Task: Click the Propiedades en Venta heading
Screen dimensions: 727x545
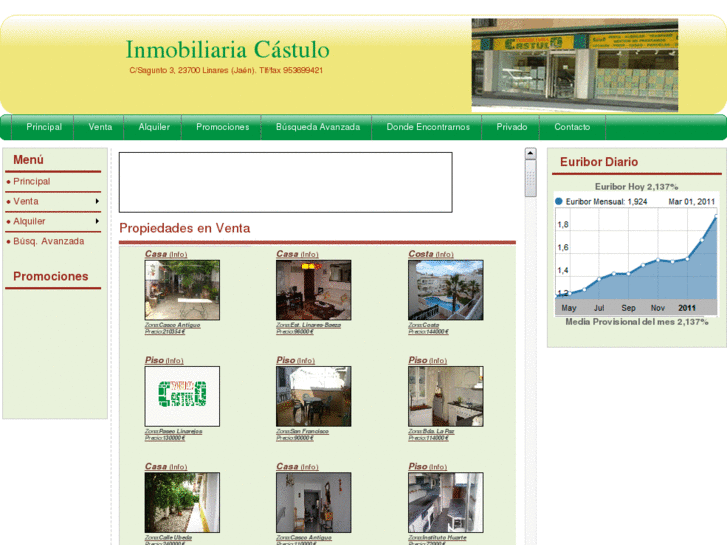Action: (185, 228)
